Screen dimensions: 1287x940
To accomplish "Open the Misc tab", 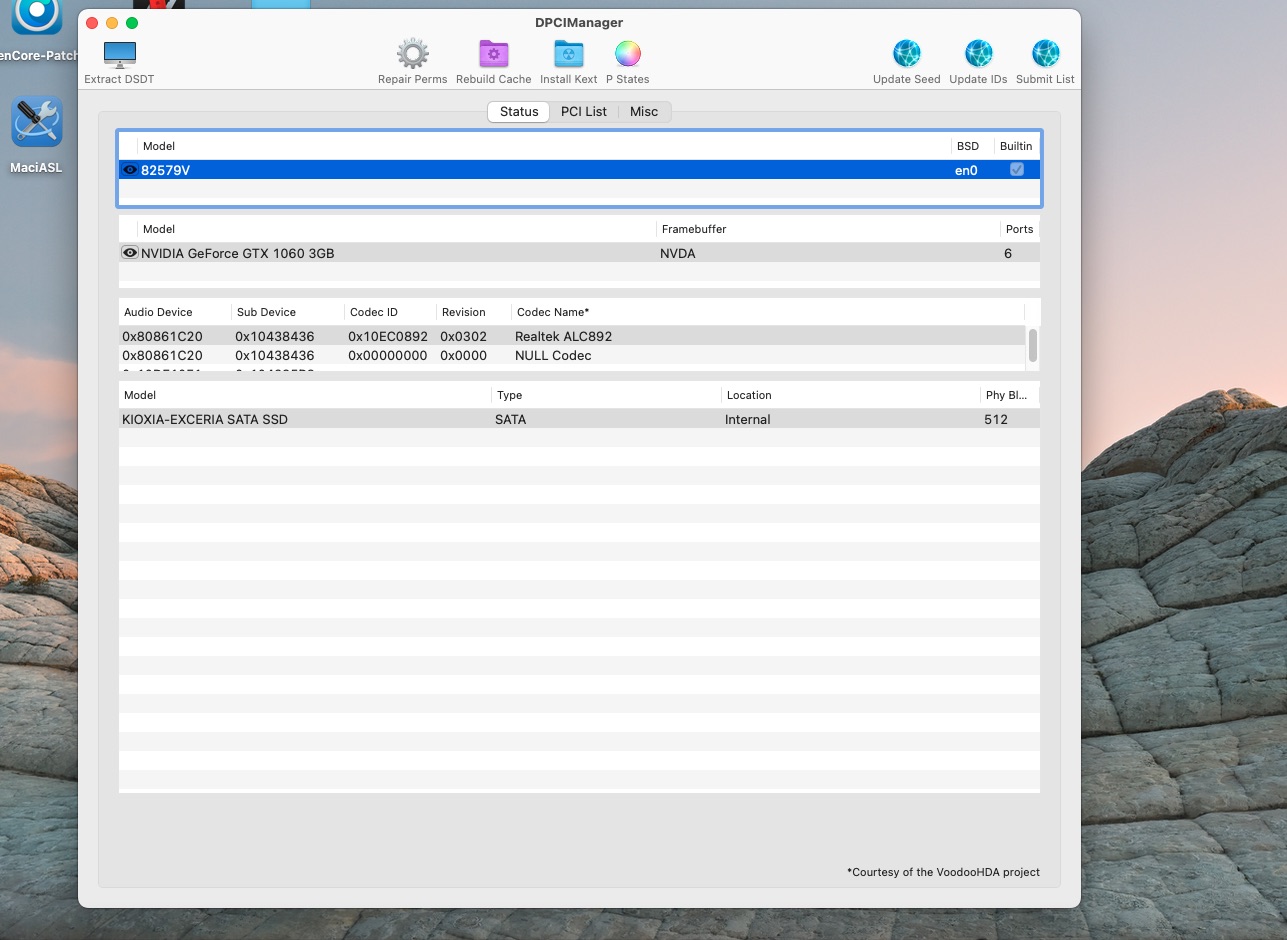I will (x=644, y=112).
